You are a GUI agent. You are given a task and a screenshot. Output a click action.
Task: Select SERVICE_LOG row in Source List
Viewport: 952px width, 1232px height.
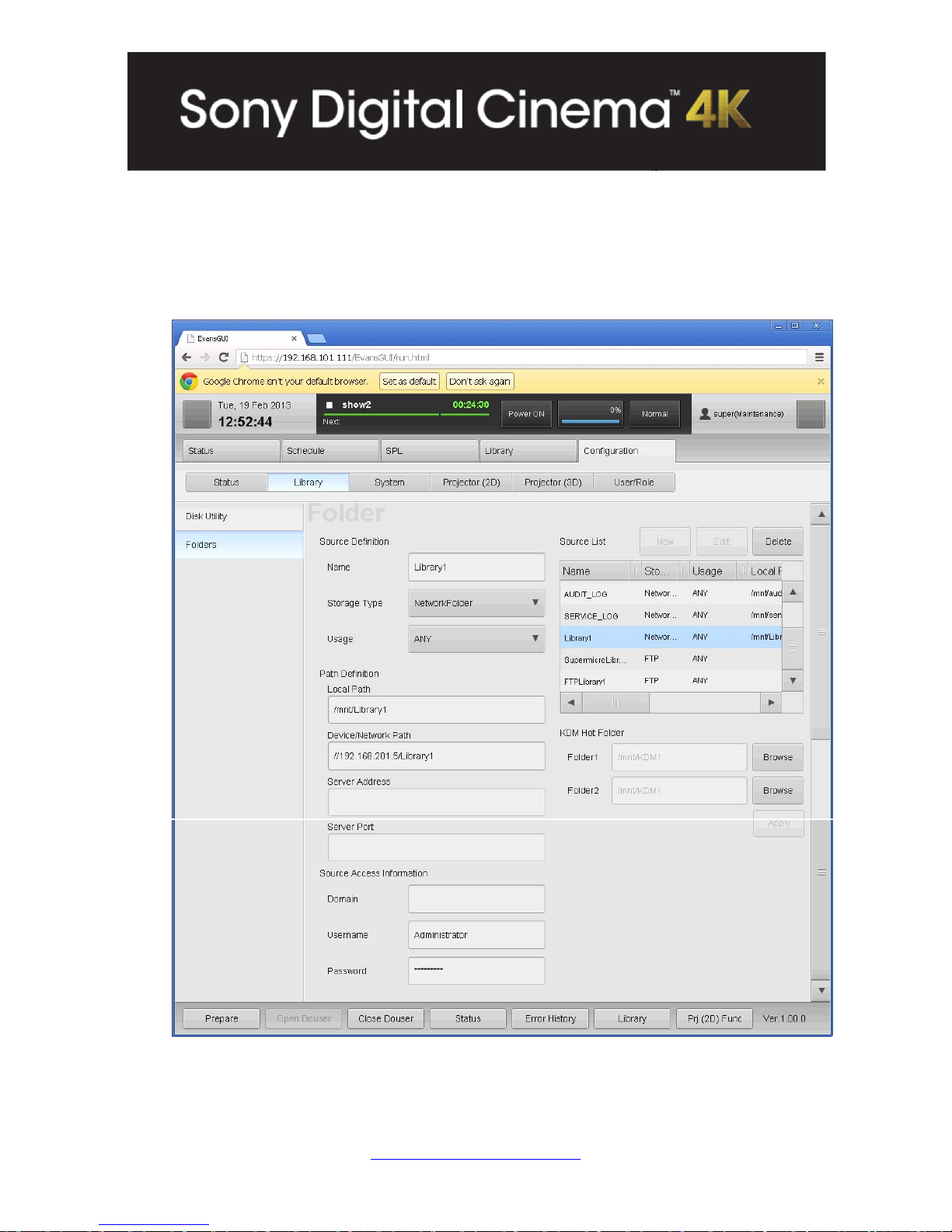pos(671,616)
